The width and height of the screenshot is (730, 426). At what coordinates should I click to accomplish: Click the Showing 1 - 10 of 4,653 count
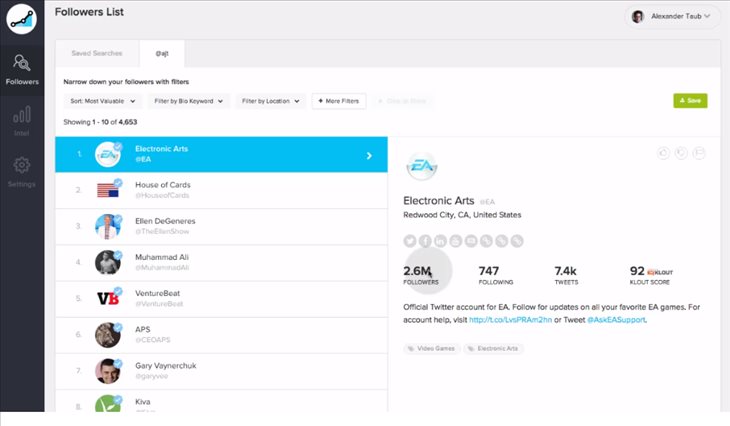100,122
